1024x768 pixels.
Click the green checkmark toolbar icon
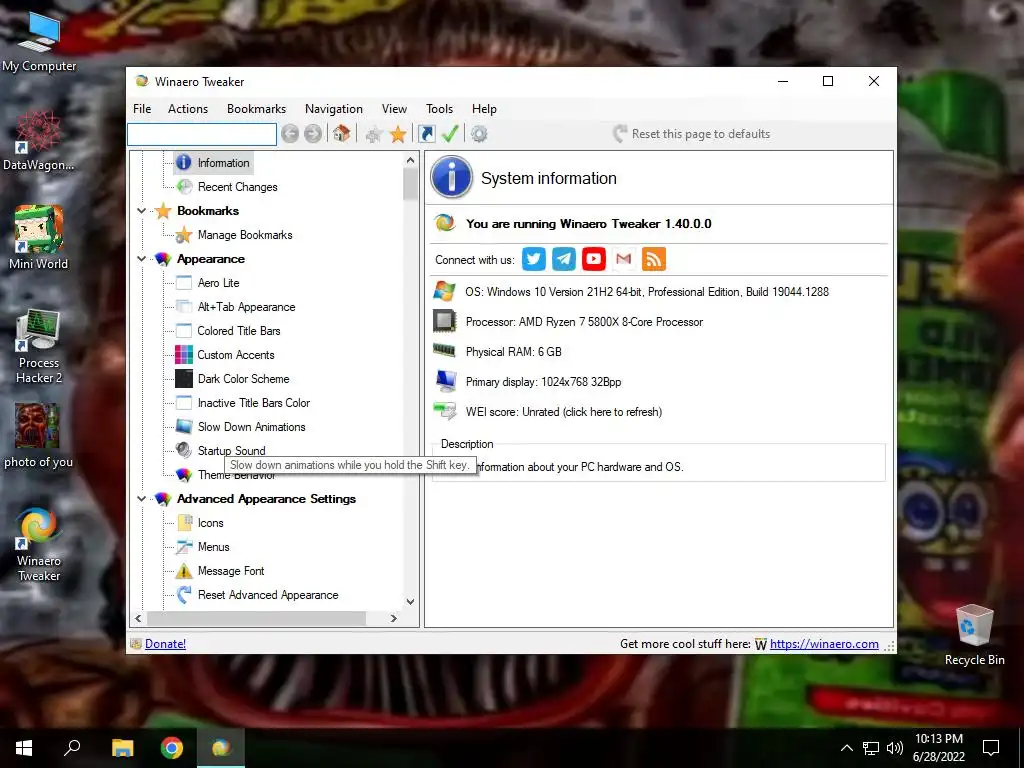pyautogui.click(x=450, y=134)
